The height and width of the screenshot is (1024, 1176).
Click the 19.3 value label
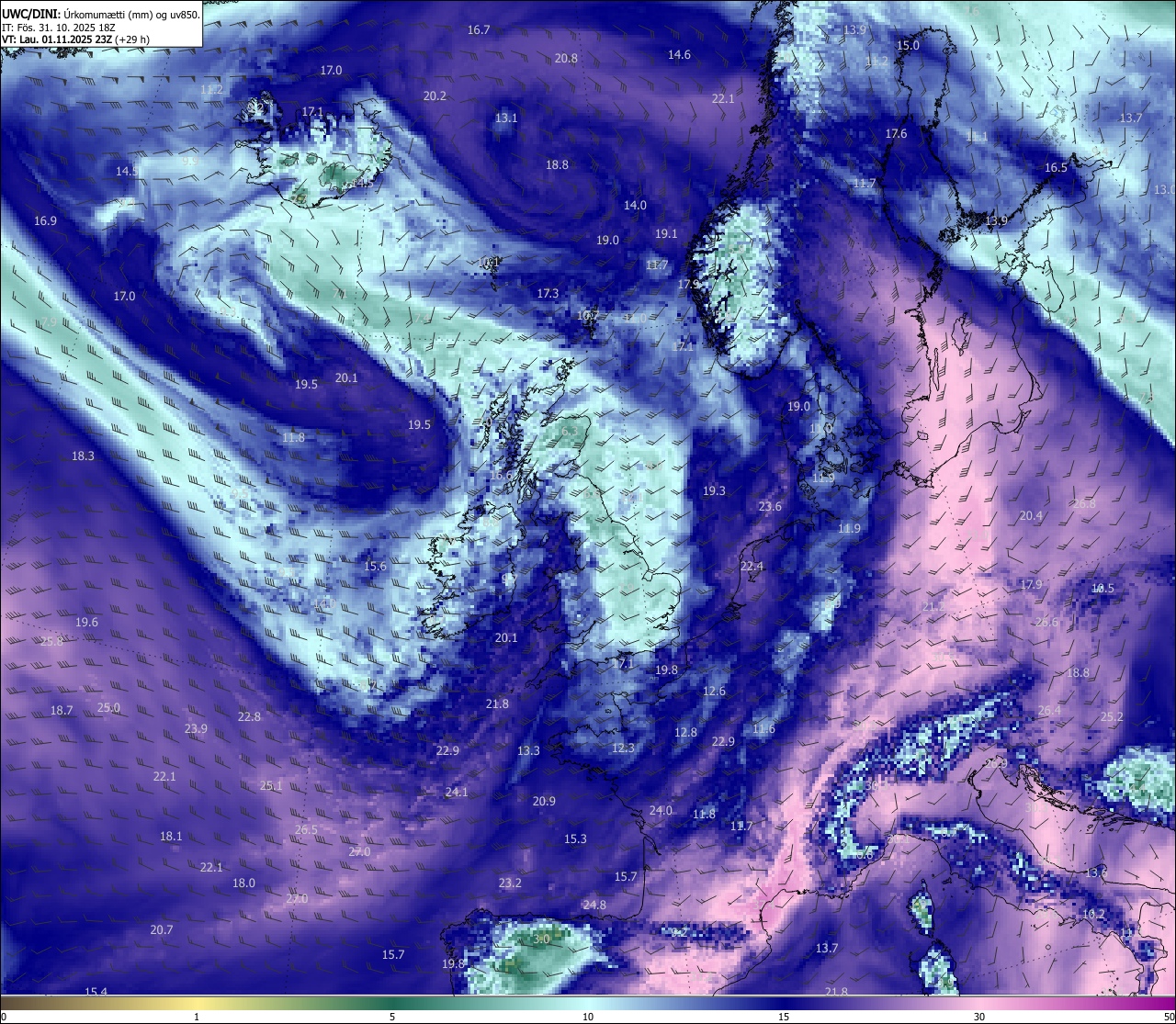click(714, 490)
